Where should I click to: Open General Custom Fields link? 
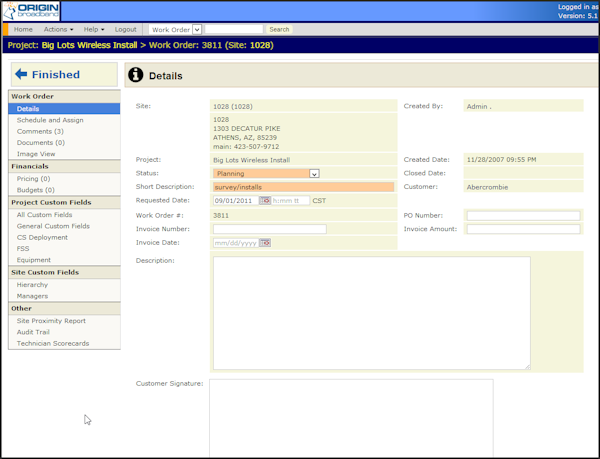[53, 226]
